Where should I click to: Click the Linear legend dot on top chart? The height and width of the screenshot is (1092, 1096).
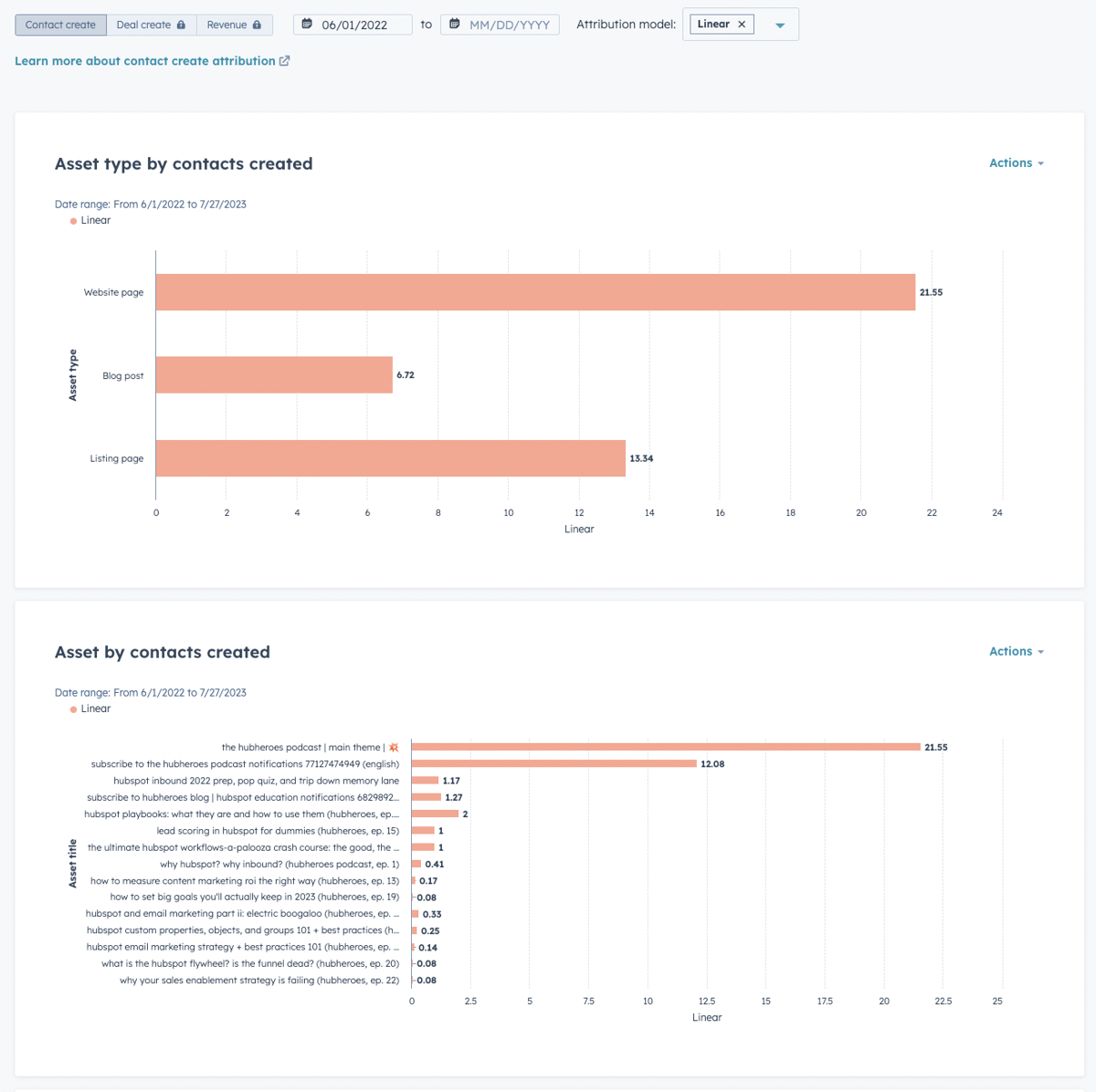pyautogui.click(x=72, y=220)
